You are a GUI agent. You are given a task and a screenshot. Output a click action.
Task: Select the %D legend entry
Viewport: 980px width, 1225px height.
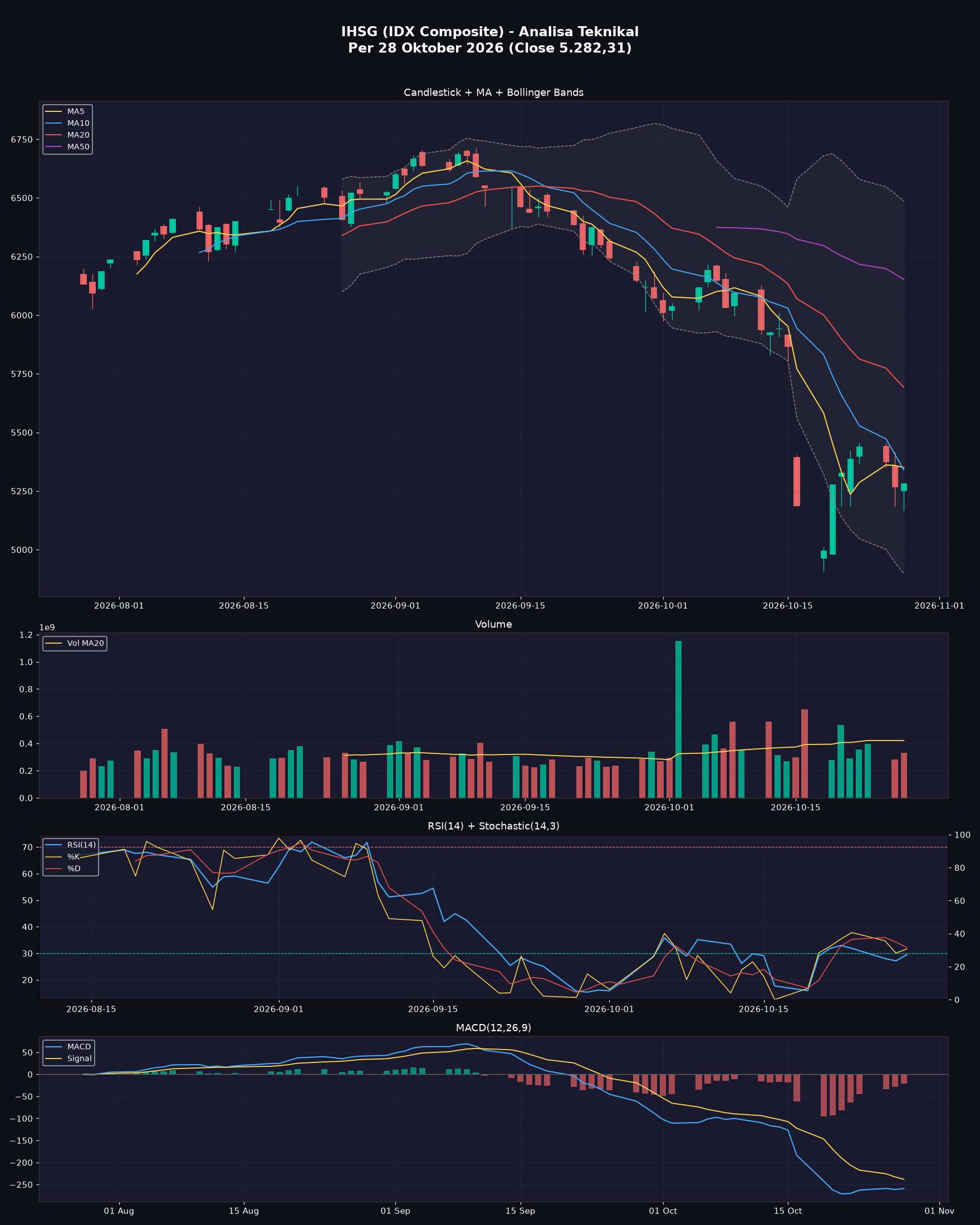62,868
